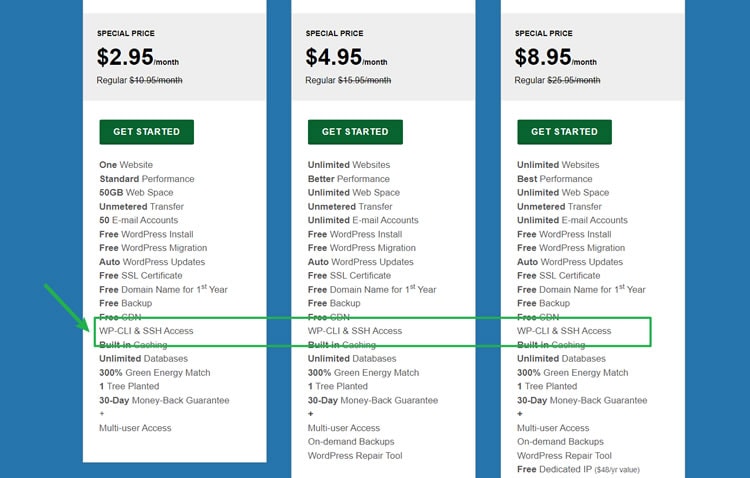Select WP-CLI & SSH Access in first plan
This screenshot has width=750, height=478.
[x=146, y=331]
